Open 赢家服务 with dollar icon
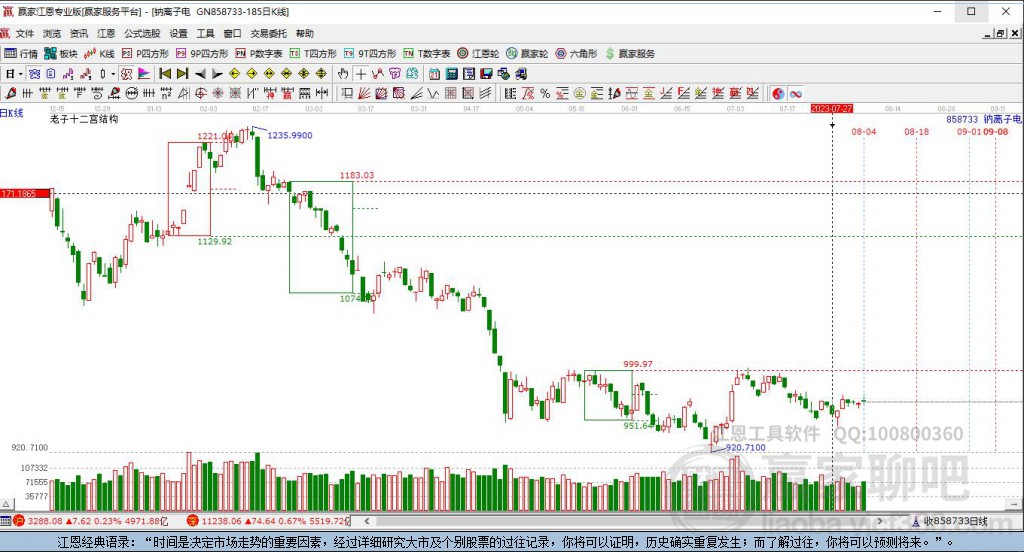1024x552 pixels. pos(630,54)
